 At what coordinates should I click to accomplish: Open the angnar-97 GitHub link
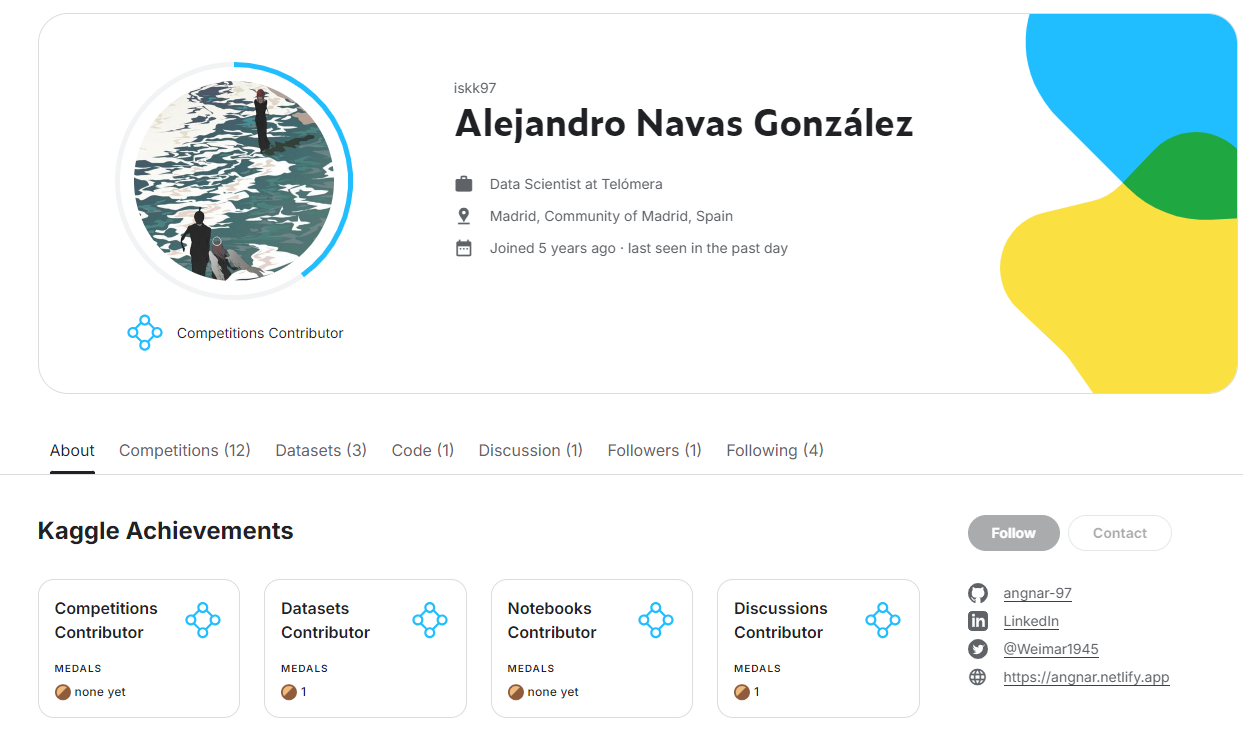point(1037,593)
